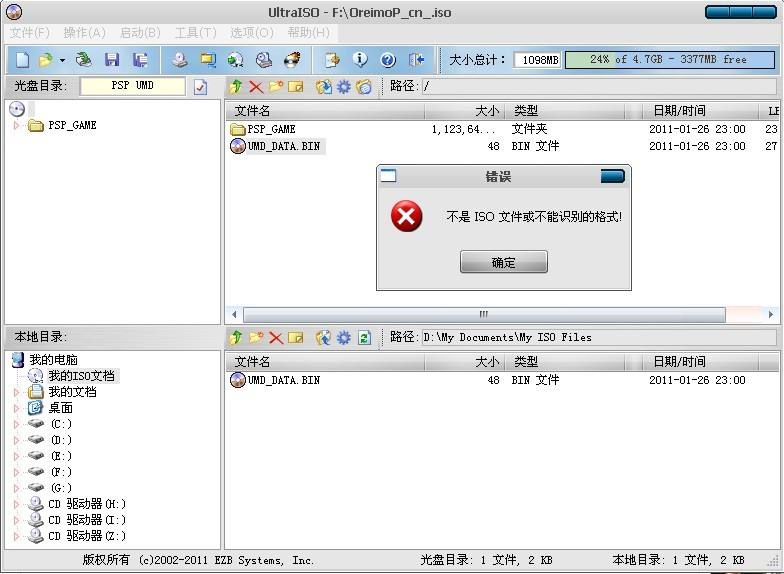784x574 pixels.
Task: Click the blue Information (i) toolbar icon
Action: pos(360,60)
